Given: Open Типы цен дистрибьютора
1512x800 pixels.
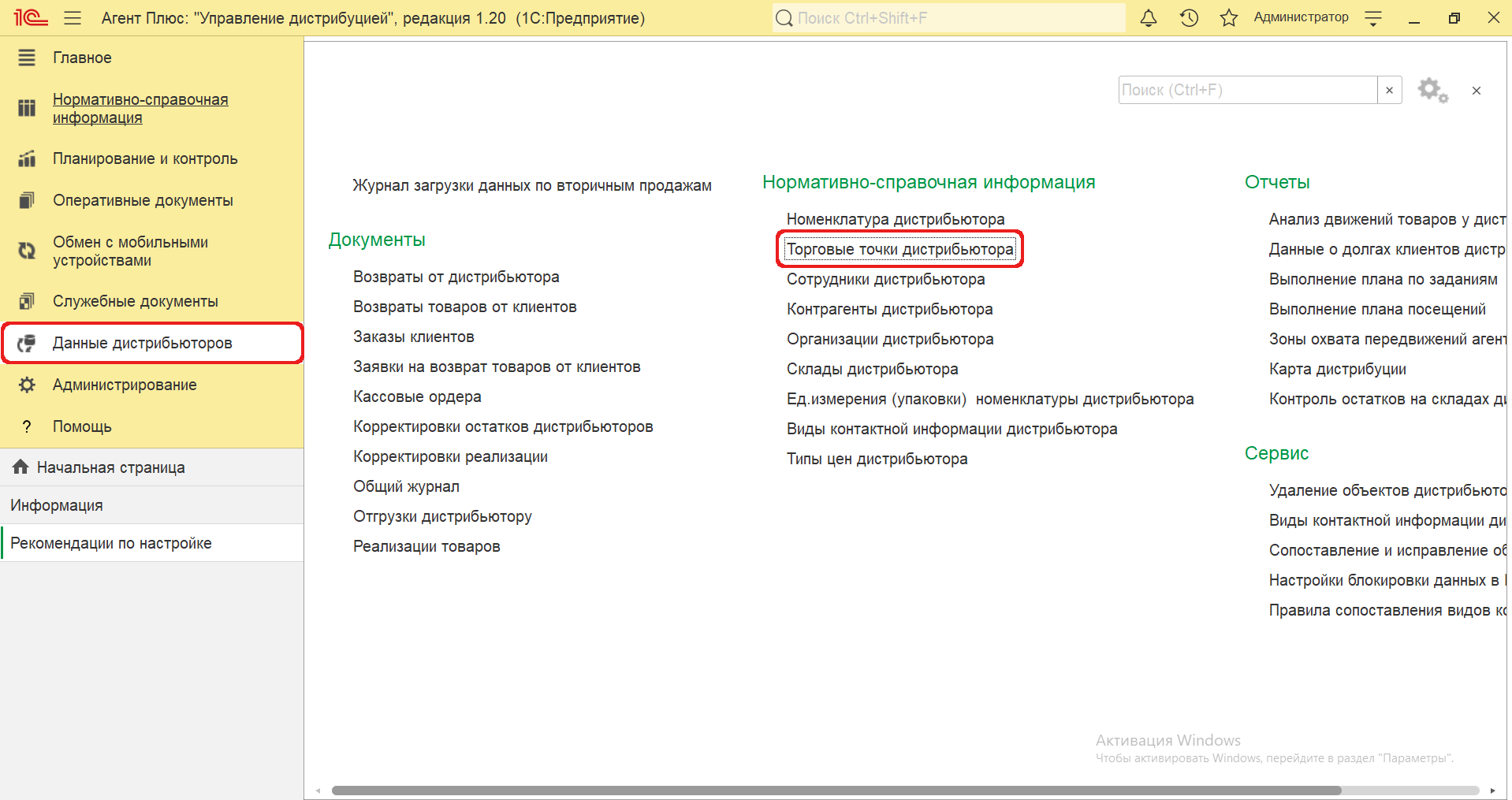Looking at the screenshot, I should coord(877,459).
